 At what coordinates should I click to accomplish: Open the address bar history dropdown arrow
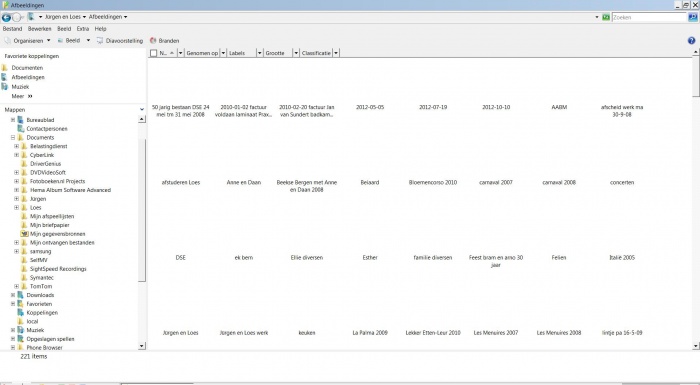pyautogui.click(x=597, y=17)
